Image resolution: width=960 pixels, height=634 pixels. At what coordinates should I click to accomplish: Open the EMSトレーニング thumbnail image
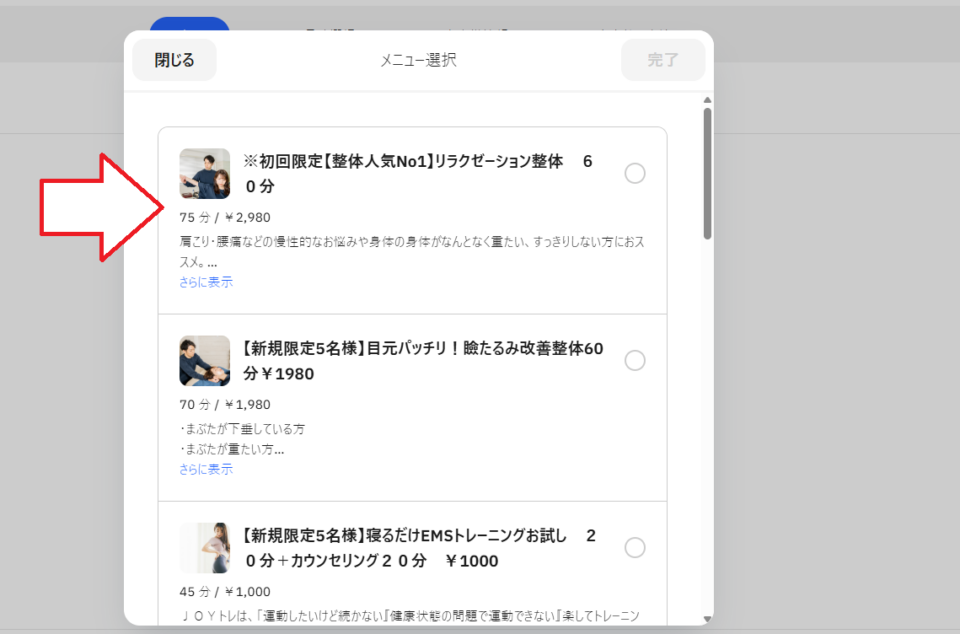point(204,548)
